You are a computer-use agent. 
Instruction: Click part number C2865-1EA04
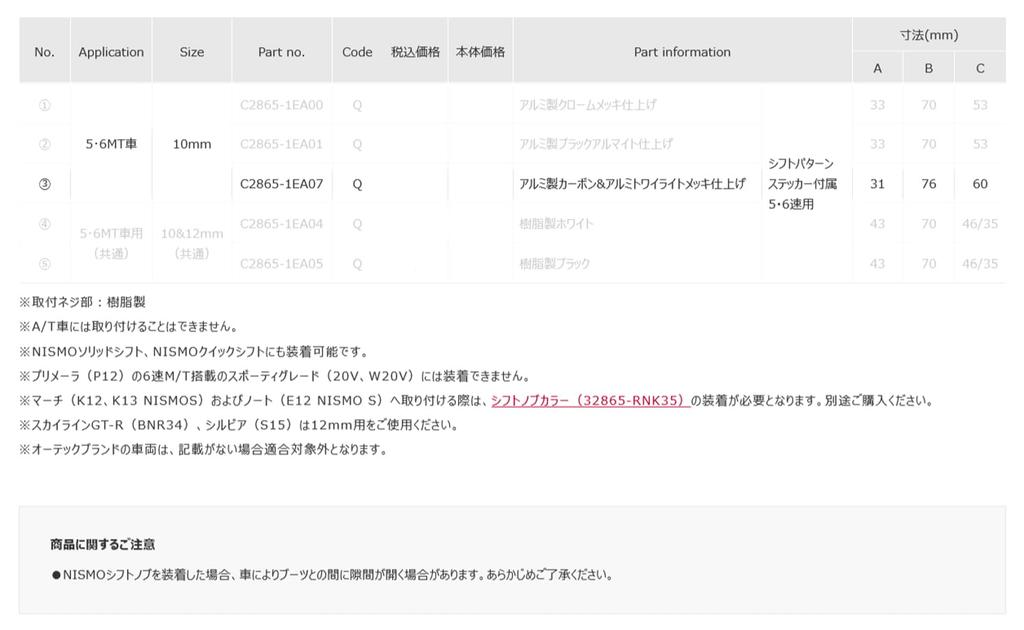[282, 224]
